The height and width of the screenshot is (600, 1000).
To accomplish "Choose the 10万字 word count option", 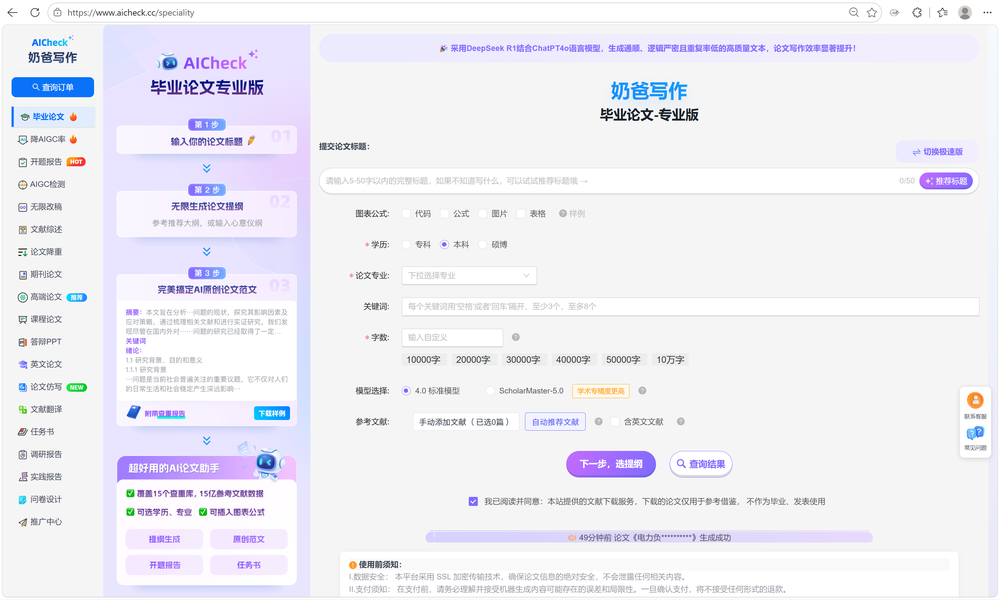I will click(670, 360).
